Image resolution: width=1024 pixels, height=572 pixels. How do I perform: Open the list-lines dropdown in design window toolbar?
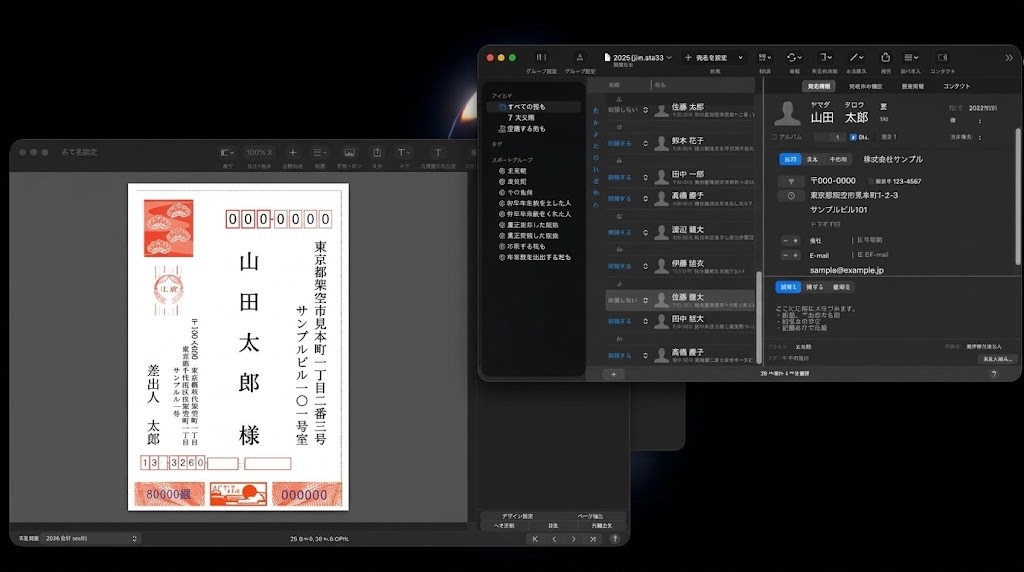320,152
